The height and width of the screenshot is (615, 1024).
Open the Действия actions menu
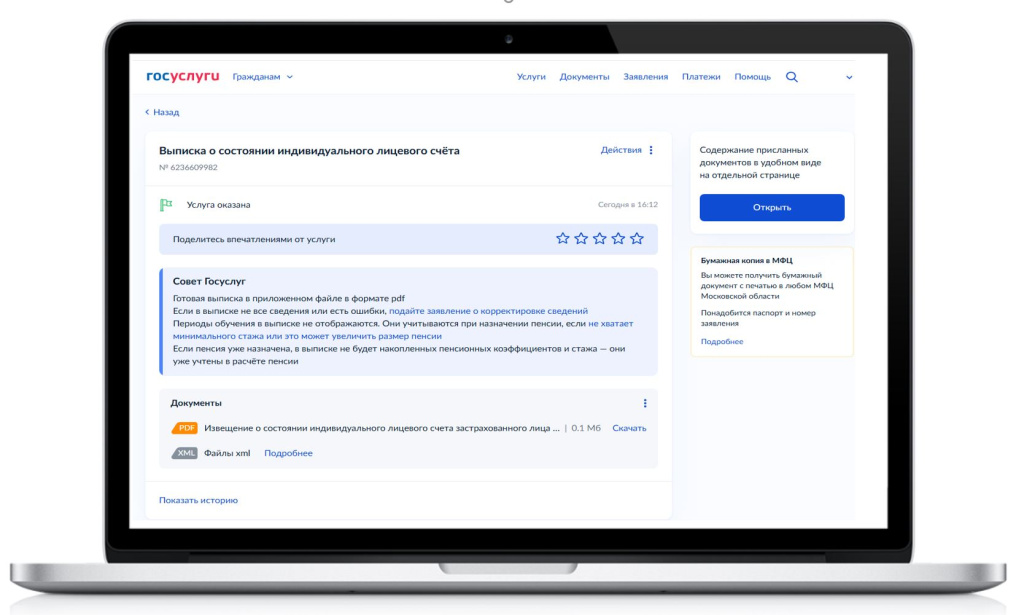pyautogui.click(x=626, y=150)
